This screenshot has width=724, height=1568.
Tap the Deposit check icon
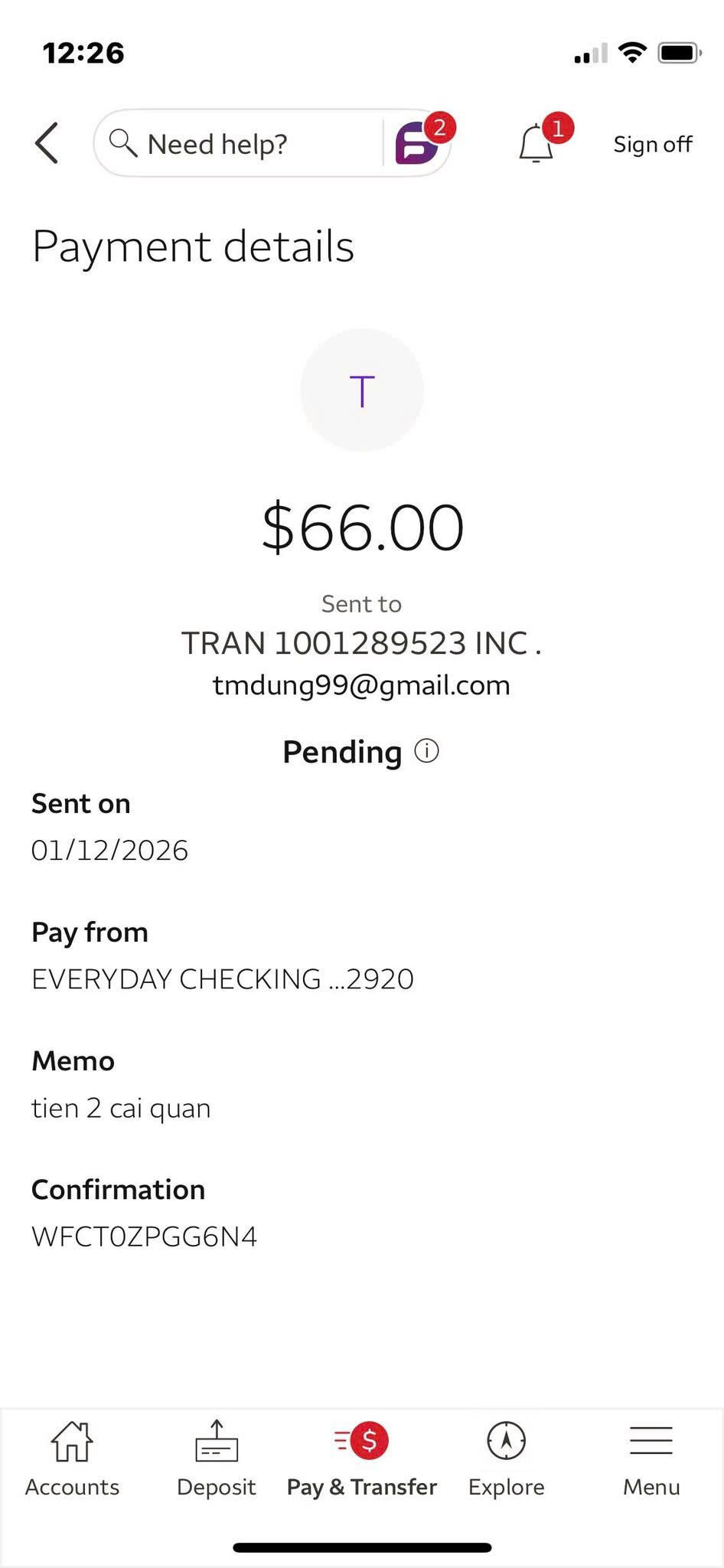point(217,1441)
